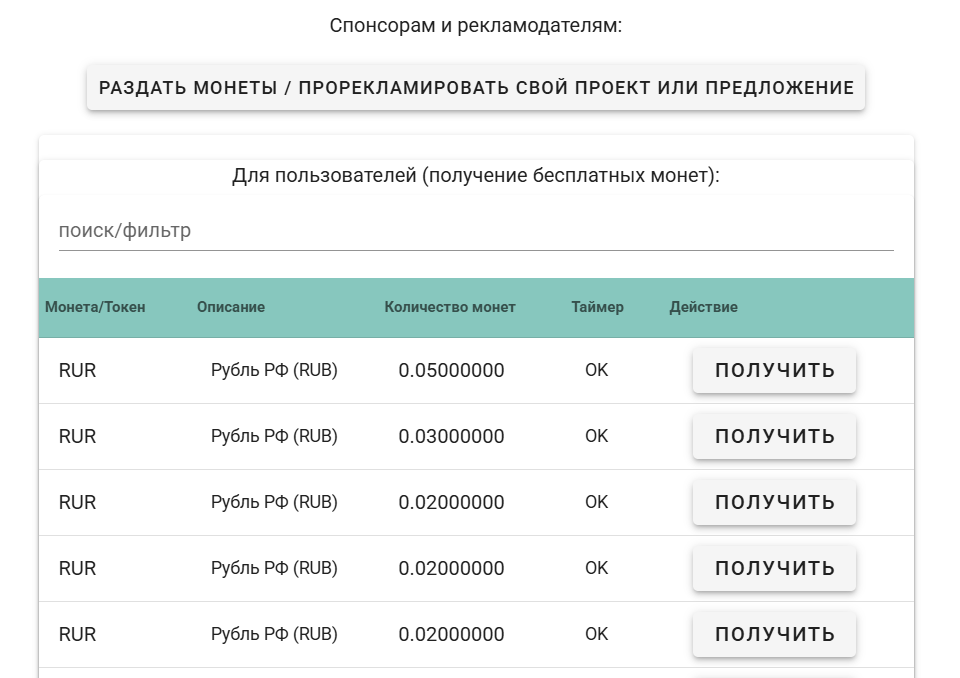Click the 0.05000000 amount cell

[x=451, y=371]
